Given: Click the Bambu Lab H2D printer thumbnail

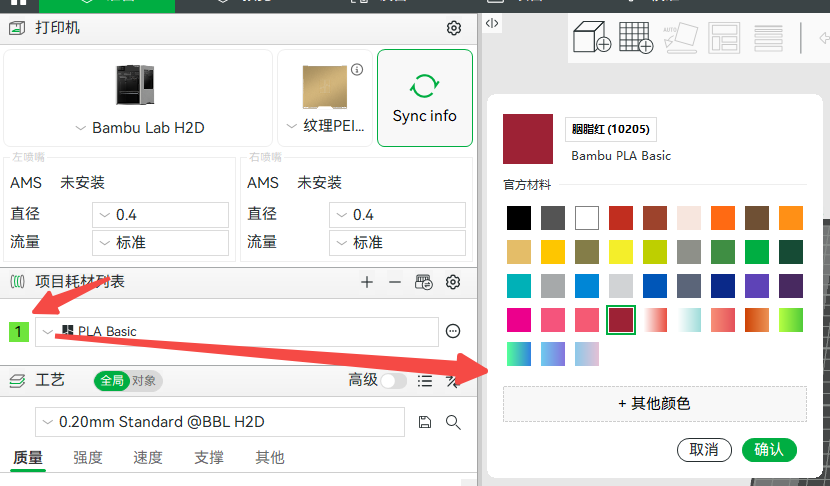Looking at the screenshot, I should click(135, 85).
